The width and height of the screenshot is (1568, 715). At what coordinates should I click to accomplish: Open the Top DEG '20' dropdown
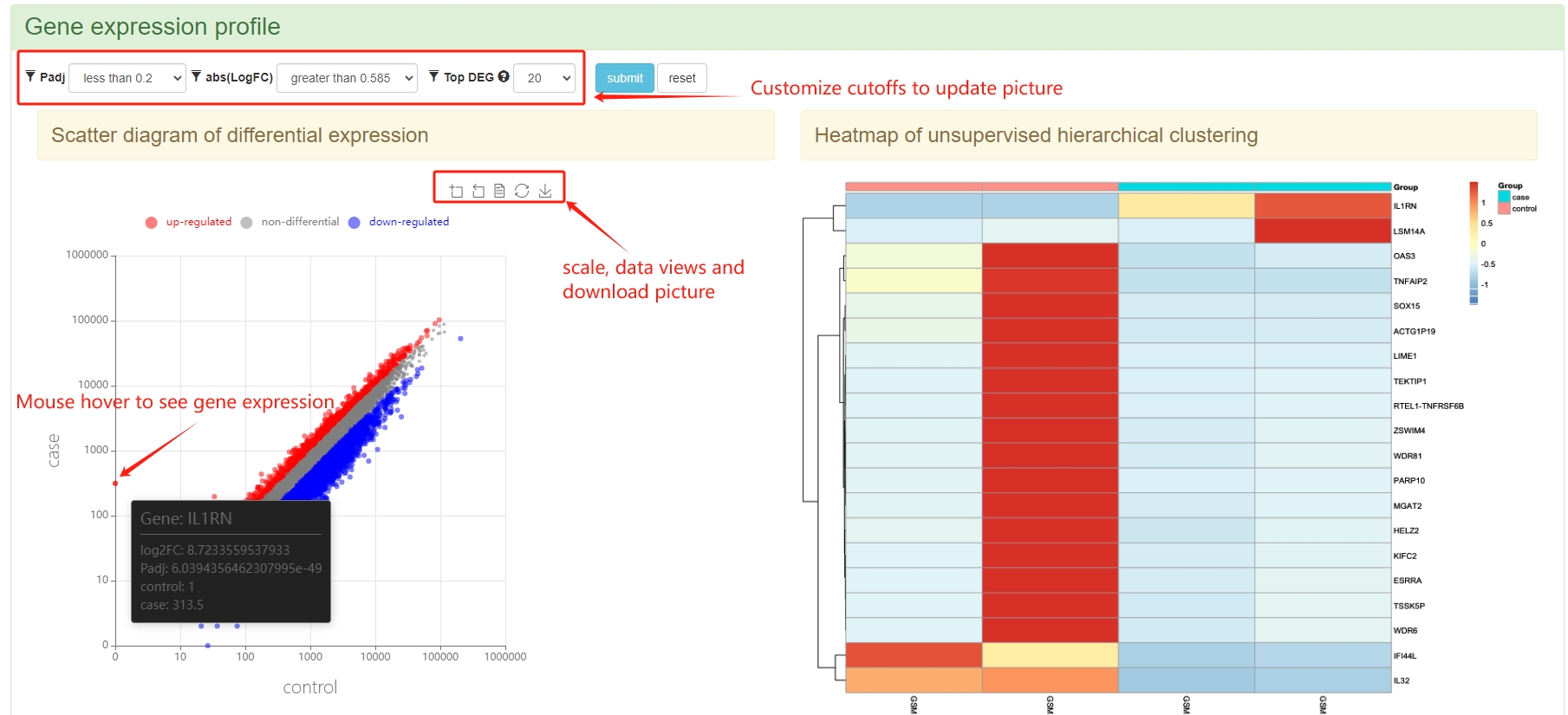point(544,78)
